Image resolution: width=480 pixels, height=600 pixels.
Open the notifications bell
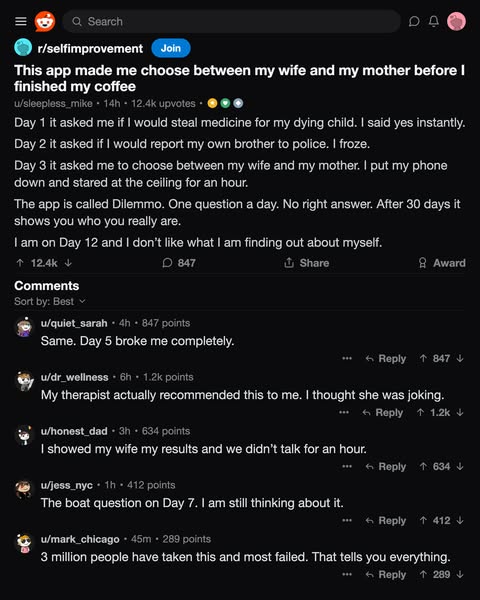click(x=433, y=21)
